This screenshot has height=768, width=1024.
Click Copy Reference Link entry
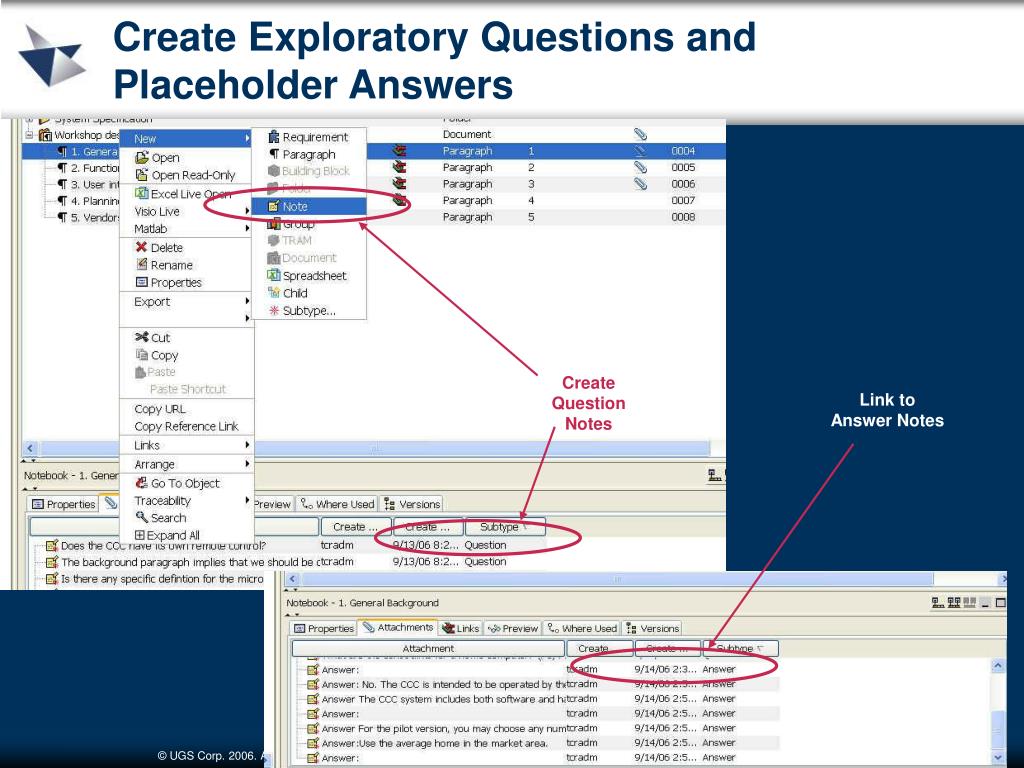[x=187, y=426]
